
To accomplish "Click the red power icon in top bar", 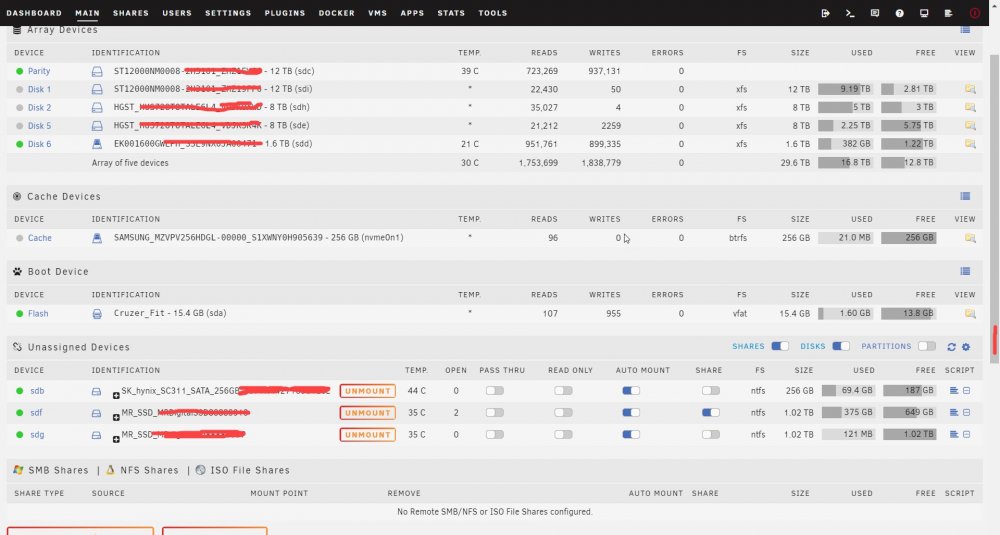I will [974, 13].
